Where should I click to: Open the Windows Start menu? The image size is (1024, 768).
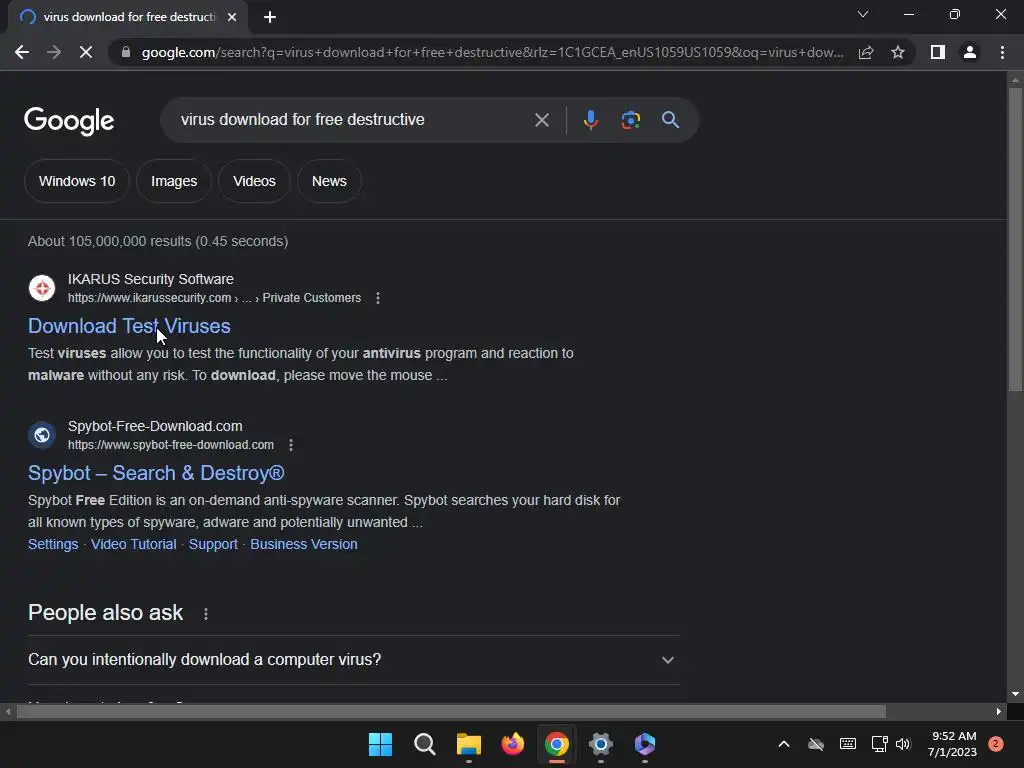[x=380, y=744]
